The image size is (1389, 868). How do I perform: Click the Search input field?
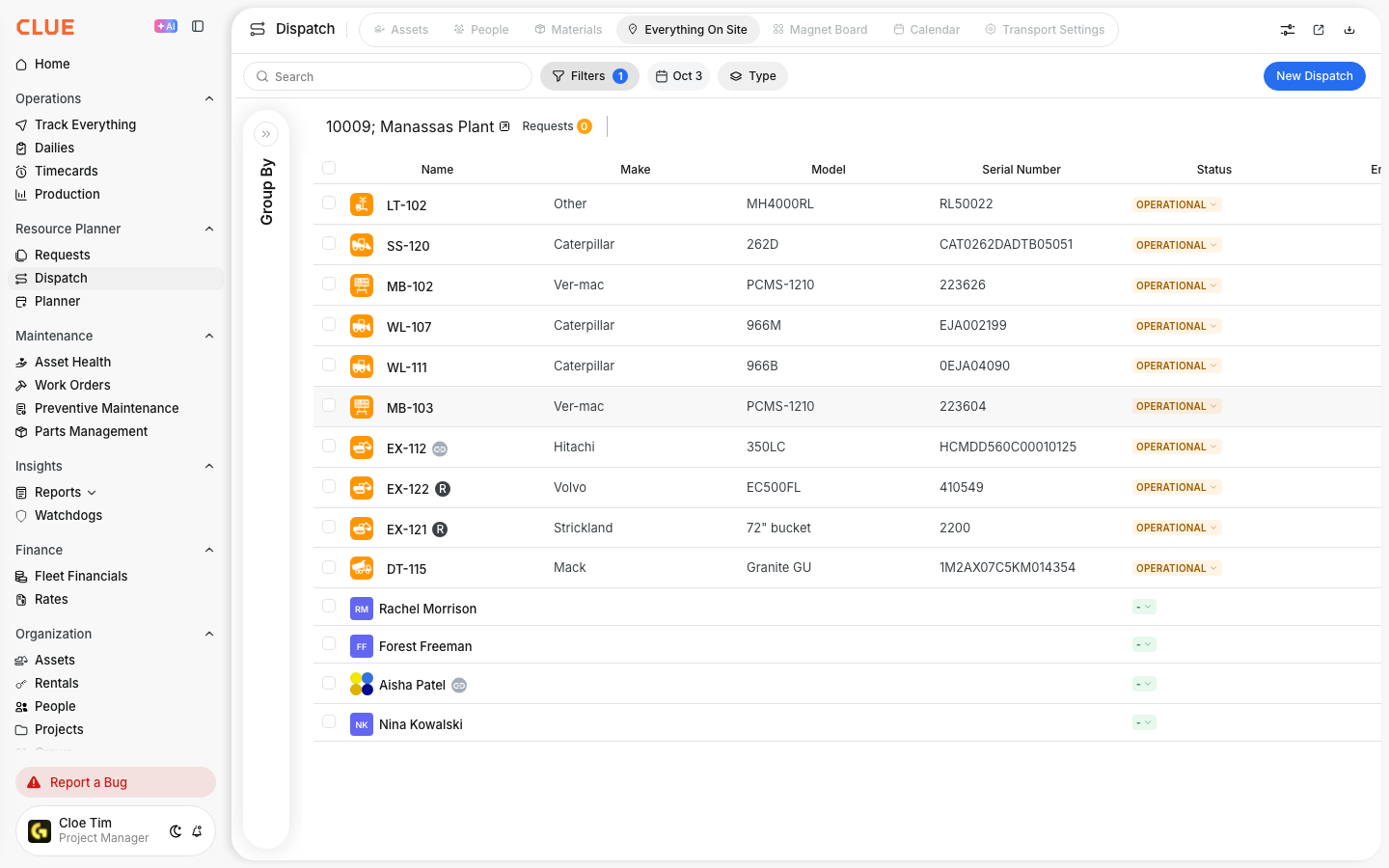388,76
